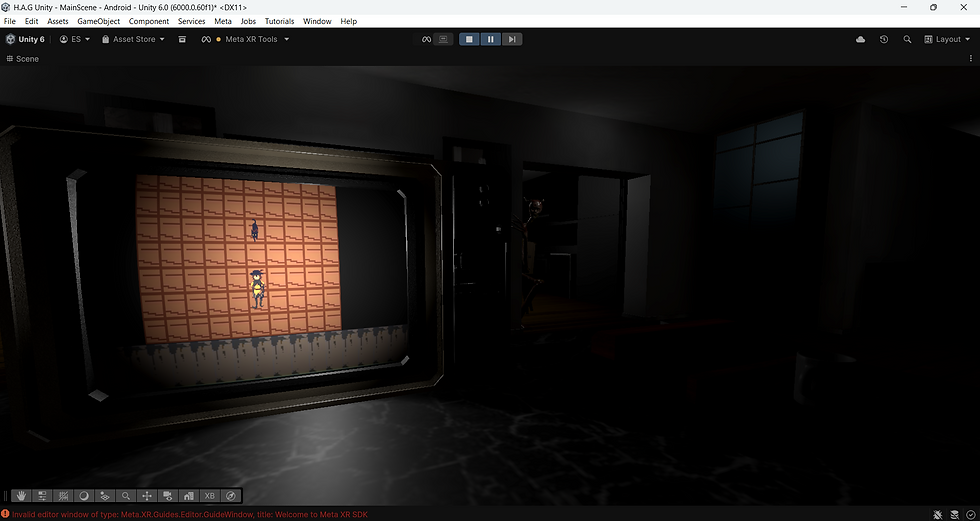Open the Layout dropdown
This screenshot has width=980, height=521.
[948, 39]
